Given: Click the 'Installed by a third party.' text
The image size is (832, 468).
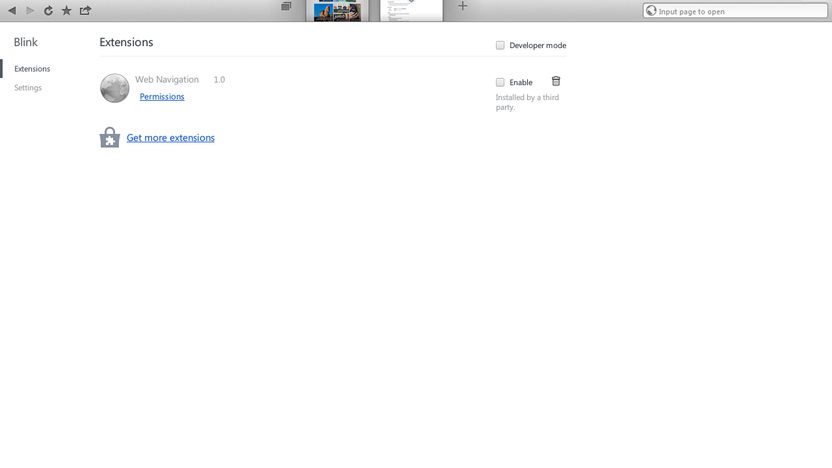Looking at the screenshot, I should coord(527,102).
